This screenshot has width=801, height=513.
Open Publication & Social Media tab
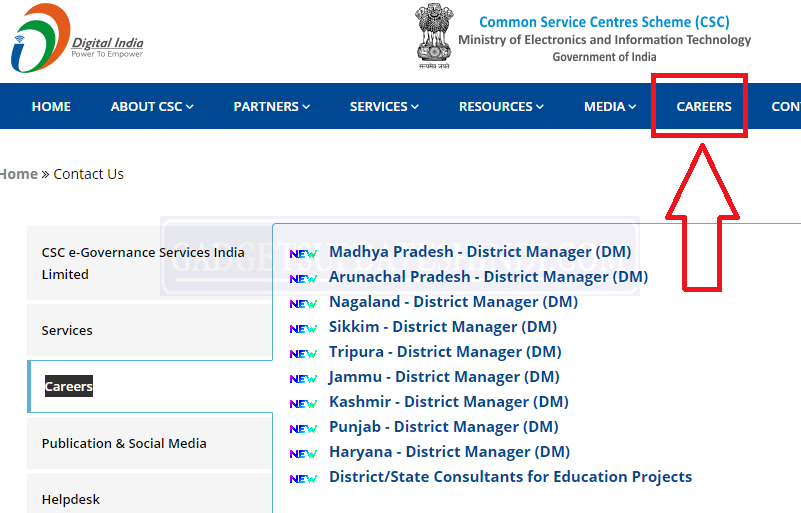[150, 443]
